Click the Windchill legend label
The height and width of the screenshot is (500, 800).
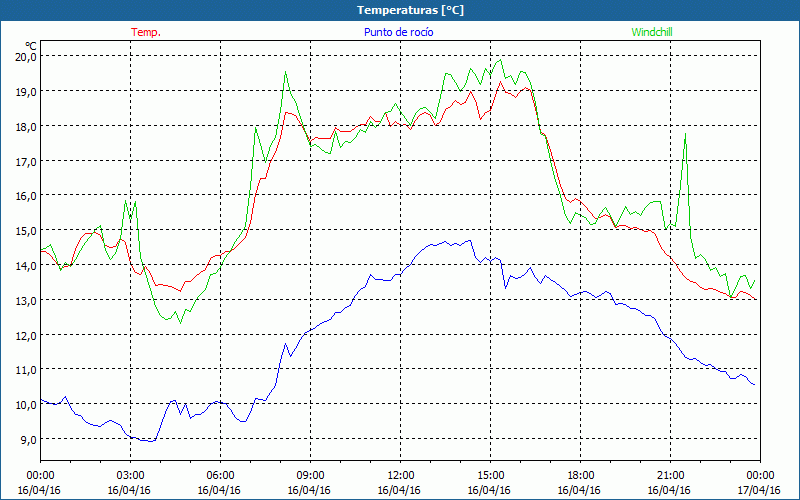pos(652,32)
